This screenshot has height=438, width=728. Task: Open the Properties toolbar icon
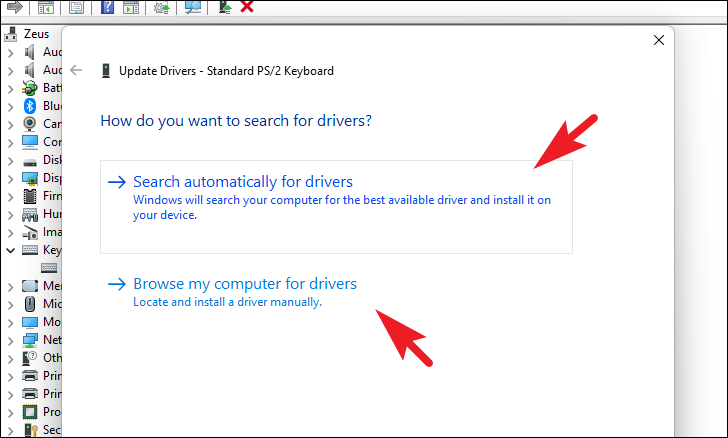pos(76,7)
